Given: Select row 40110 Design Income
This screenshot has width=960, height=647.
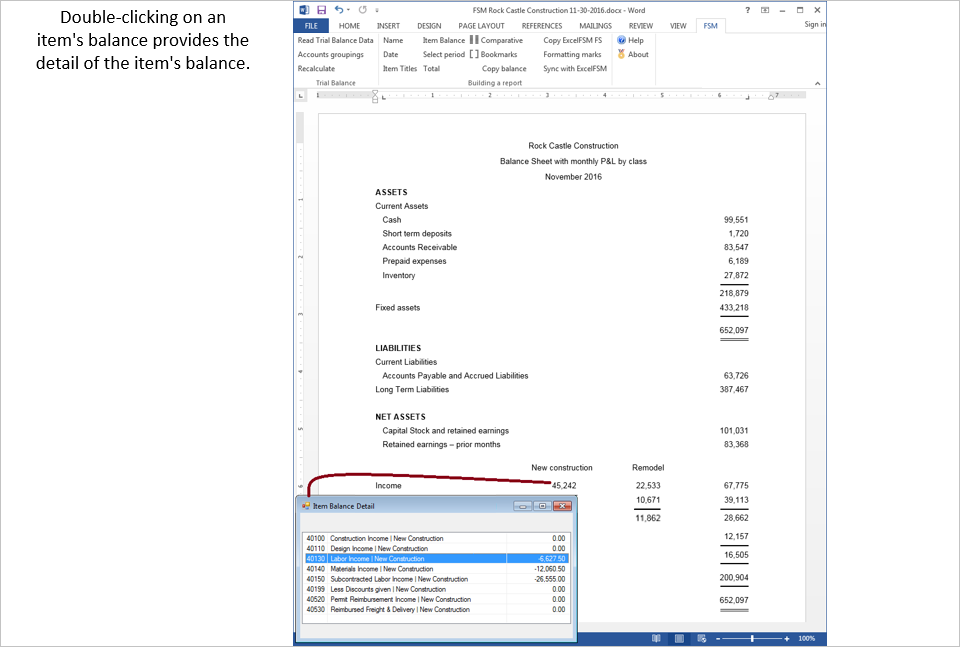Looking at the screenshot, I should click(436, 548).
